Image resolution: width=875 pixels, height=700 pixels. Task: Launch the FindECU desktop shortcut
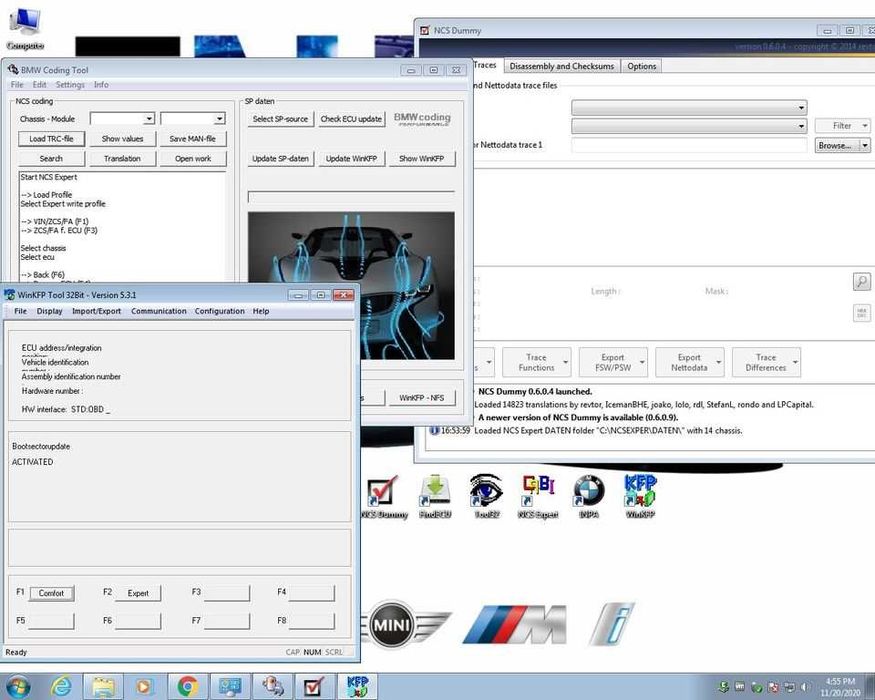(435, 497)
